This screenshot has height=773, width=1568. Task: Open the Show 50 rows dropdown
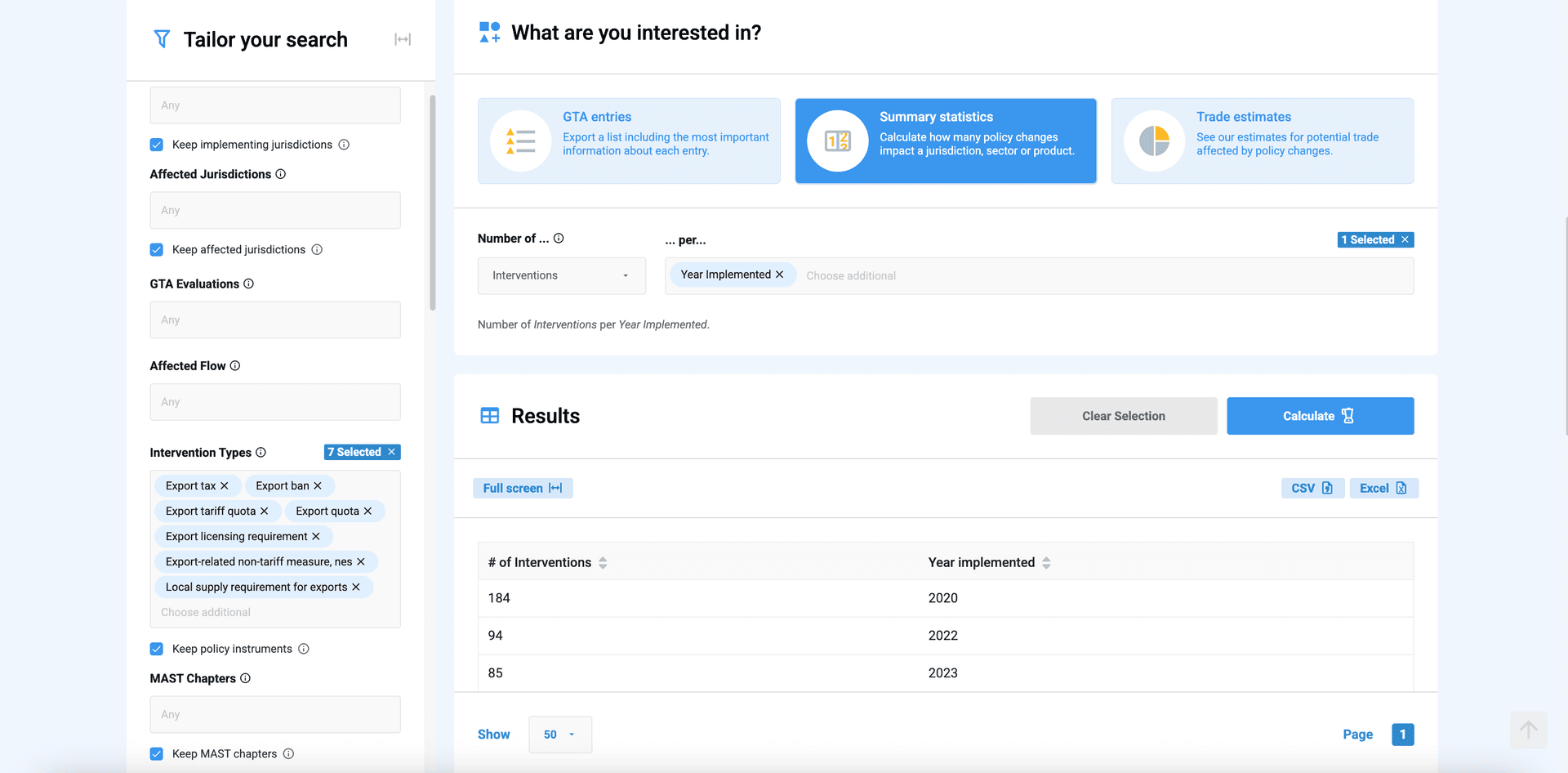tap(559, 735)
